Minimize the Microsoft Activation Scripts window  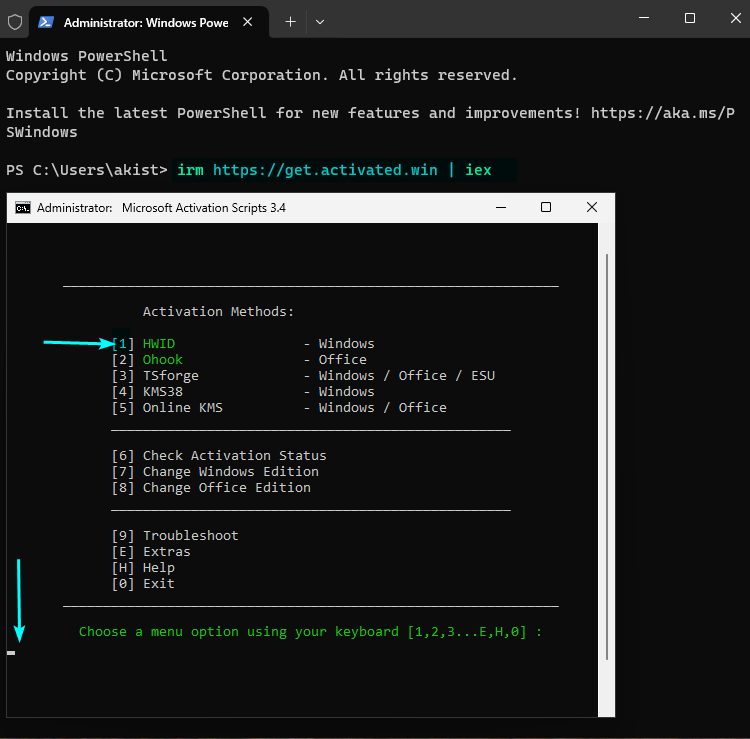pos(501,208)
